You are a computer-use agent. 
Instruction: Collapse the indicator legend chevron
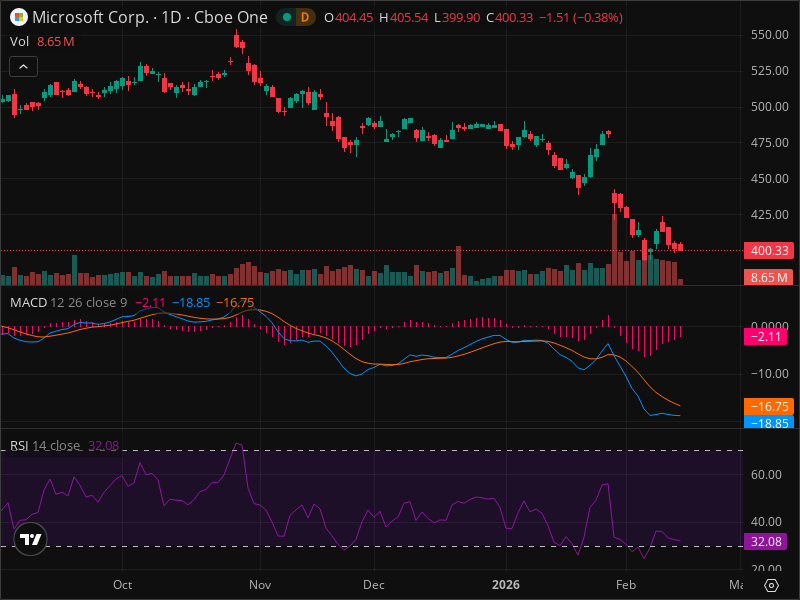(x=23, y=67)
